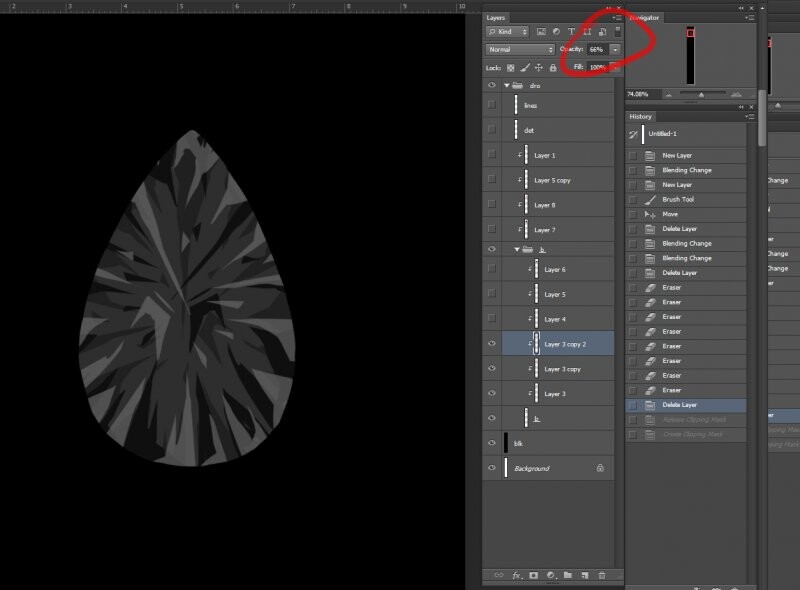
Task: Show the hidden lines layer
Action: click(491, 105)
